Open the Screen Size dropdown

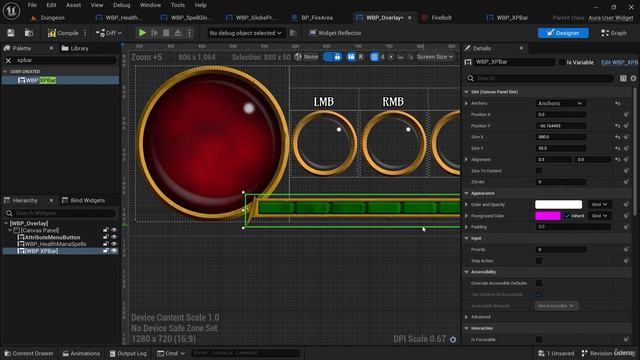[x=435, y=57]
